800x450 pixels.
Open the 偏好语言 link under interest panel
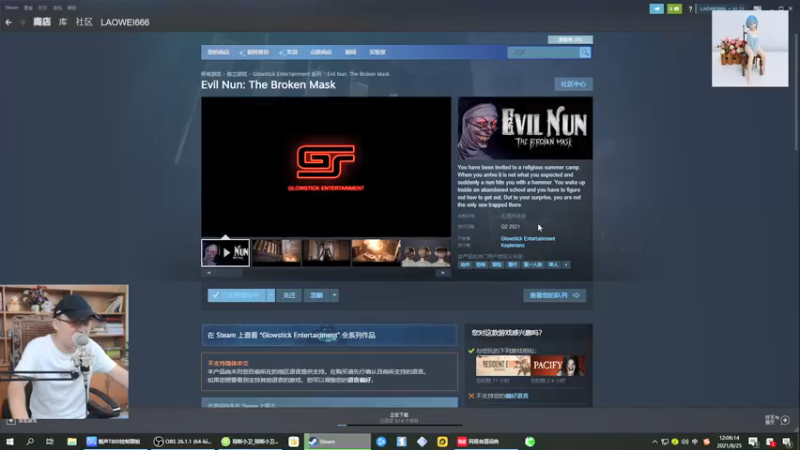point(517,396)
